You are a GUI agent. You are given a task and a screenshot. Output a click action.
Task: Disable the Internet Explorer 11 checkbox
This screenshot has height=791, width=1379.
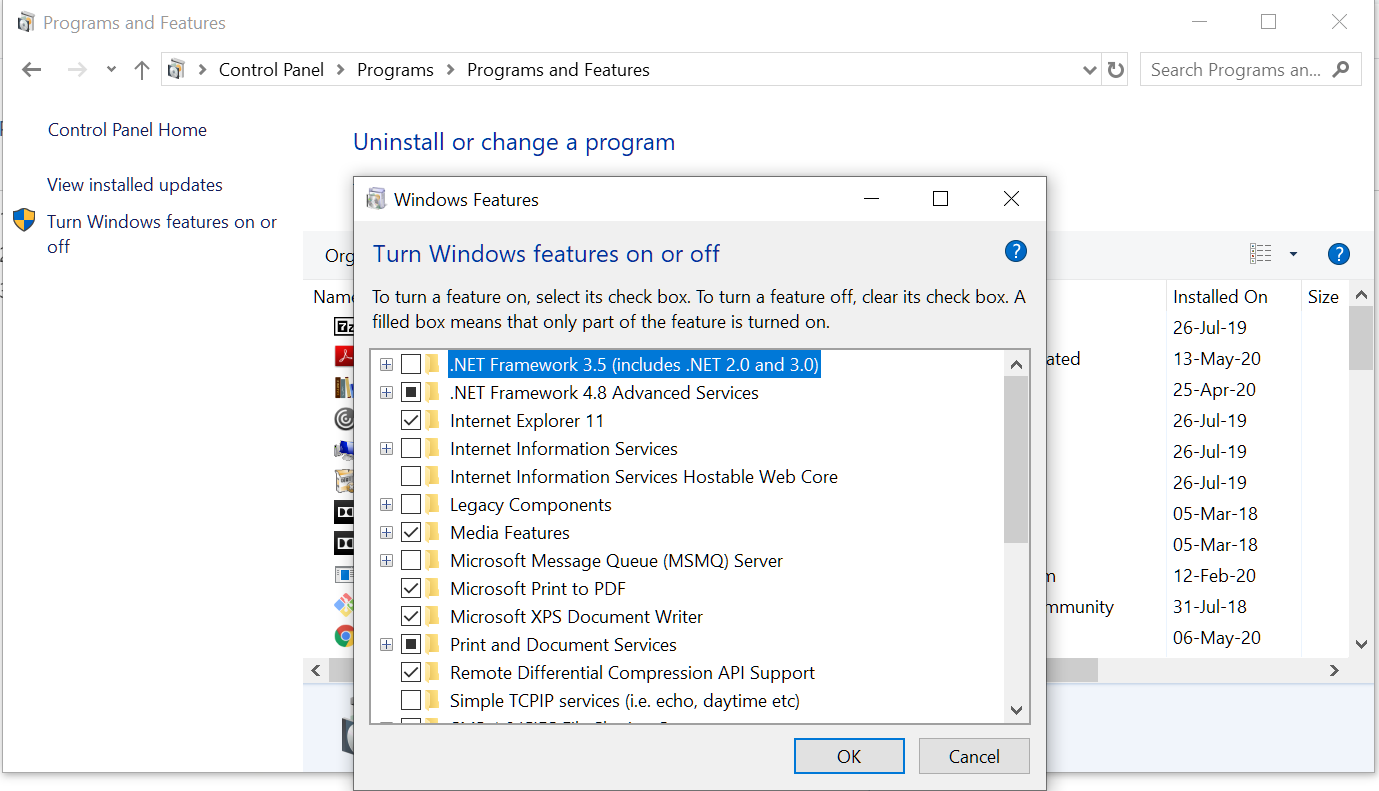click(410, 420)
